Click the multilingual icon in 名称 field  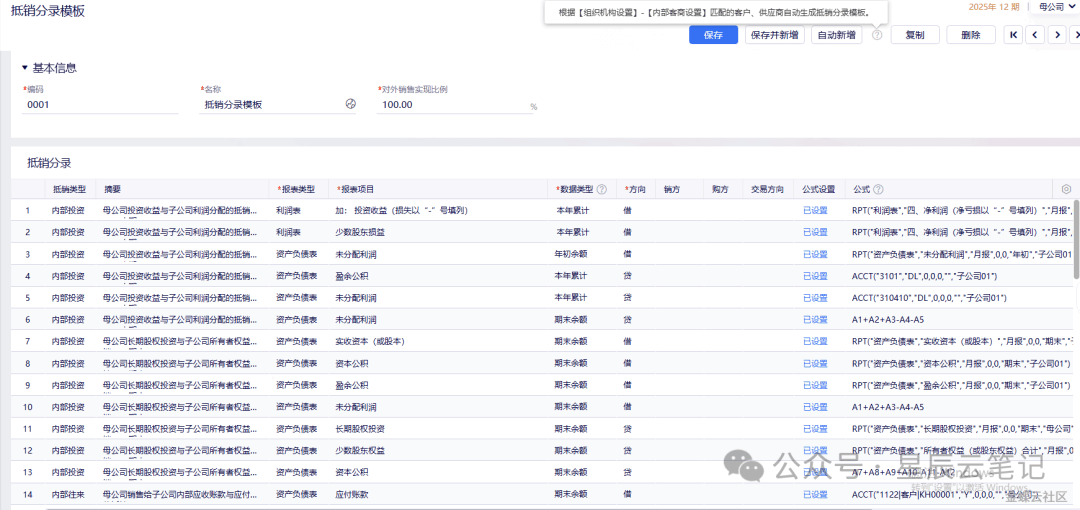[350, 105]
